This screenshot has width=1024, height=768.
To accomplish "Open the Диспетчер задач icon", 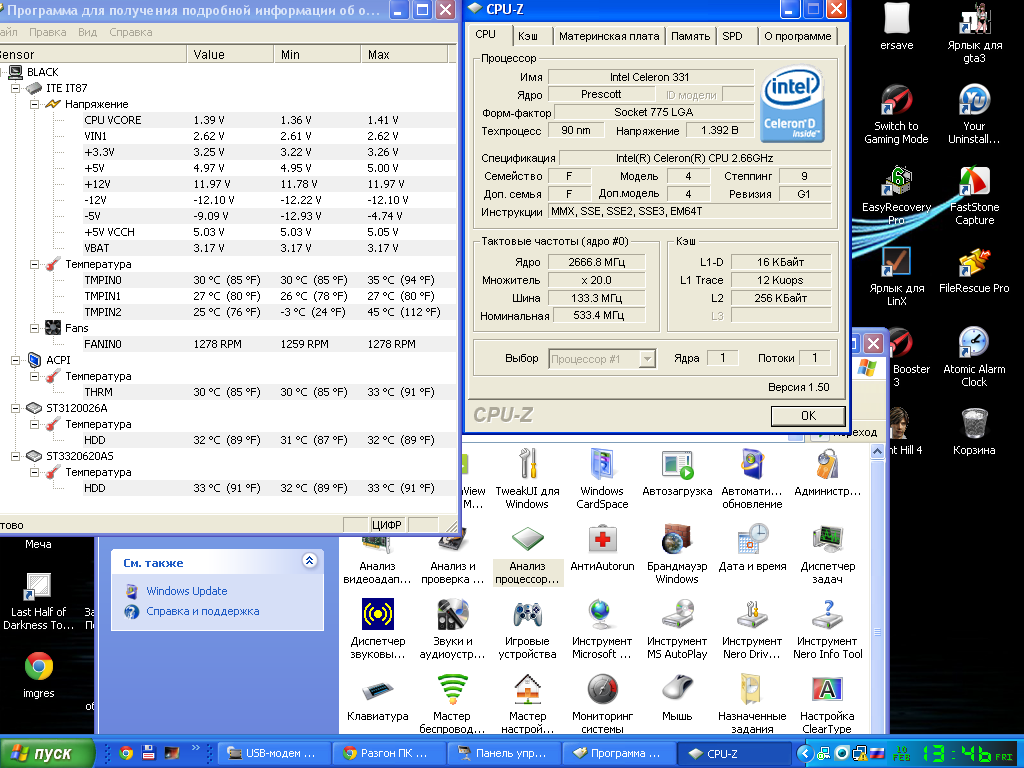I will point(827,541).
